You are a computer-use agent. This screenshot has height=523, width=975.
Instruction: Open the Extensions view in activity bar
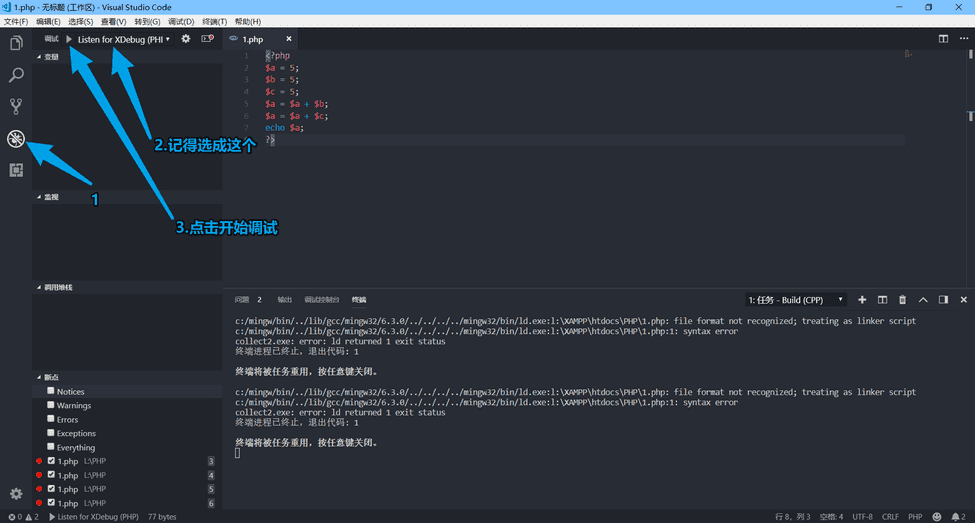pyautogui.click(x=16, y=170)
